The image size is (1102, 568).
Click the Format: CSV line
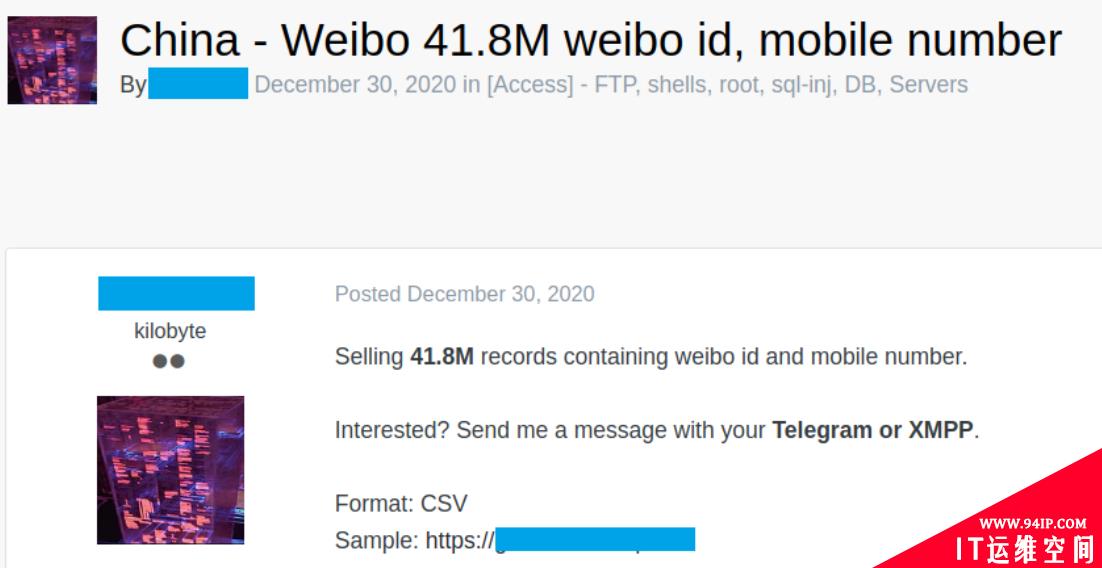pos(401,503)
